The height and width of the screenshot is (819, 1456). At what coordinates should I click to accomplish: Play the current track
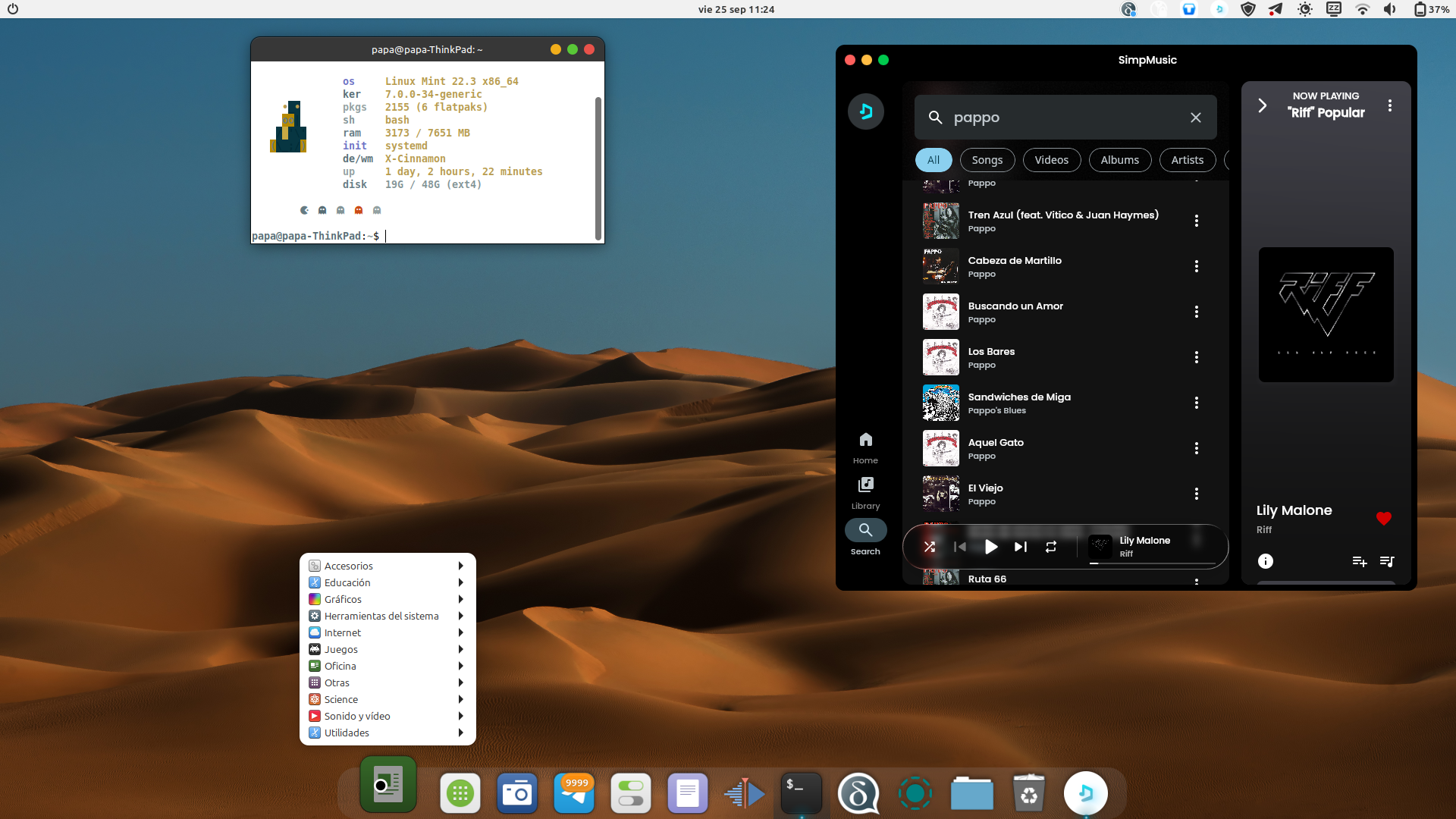click(x=990, y=547)
